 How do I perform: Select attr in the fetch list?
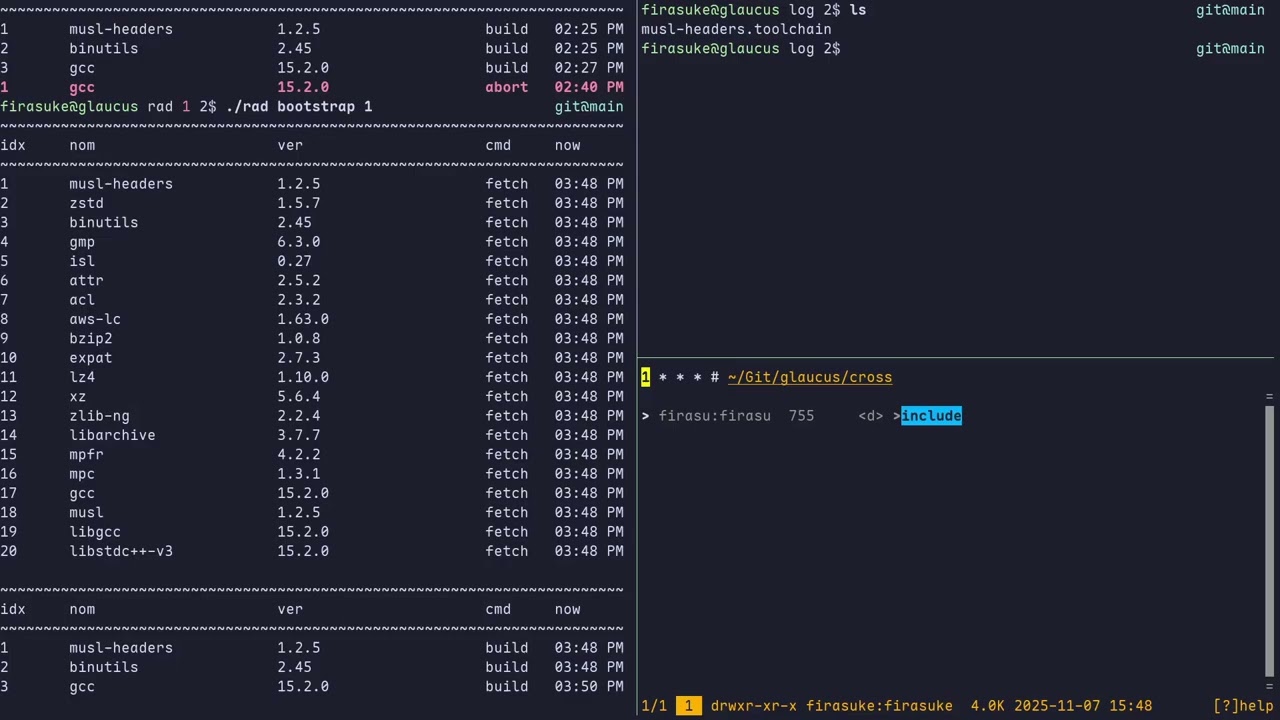[86, 281]
